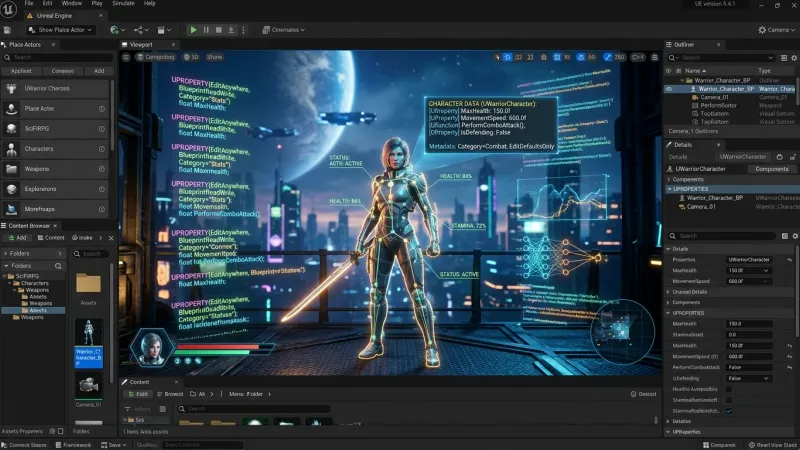
Task: Click Reart View Stats in status bar
Action: pyautogui.click(x=772, y=445)
